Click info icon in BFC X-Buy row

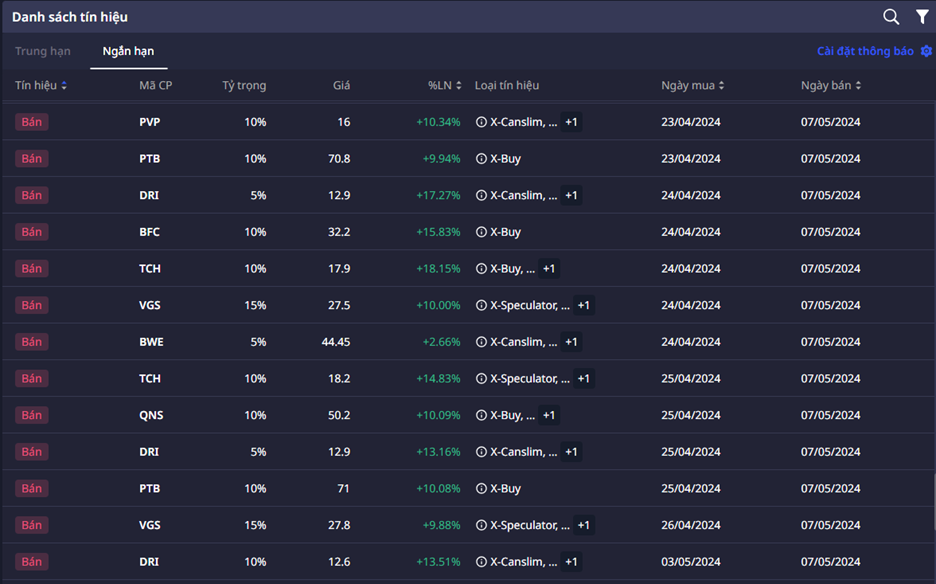pyautogui.click(x=481, y=232)
